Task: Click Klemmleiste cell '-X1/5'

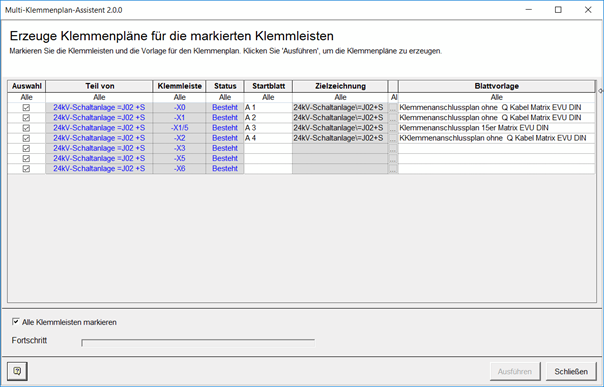Action: coord(180,128)
